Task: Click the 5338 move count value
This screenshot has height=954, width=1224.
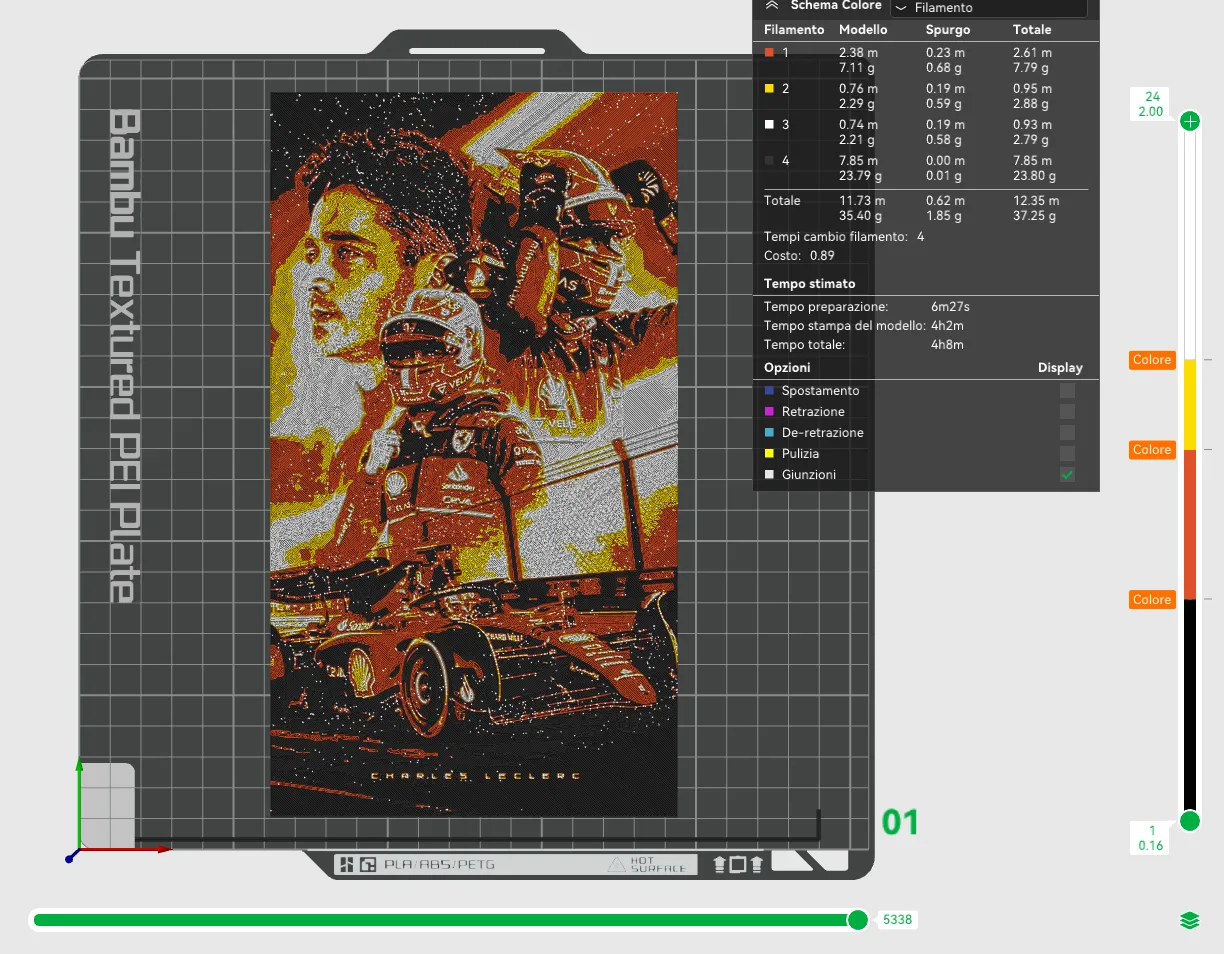Action: (898, 920)
